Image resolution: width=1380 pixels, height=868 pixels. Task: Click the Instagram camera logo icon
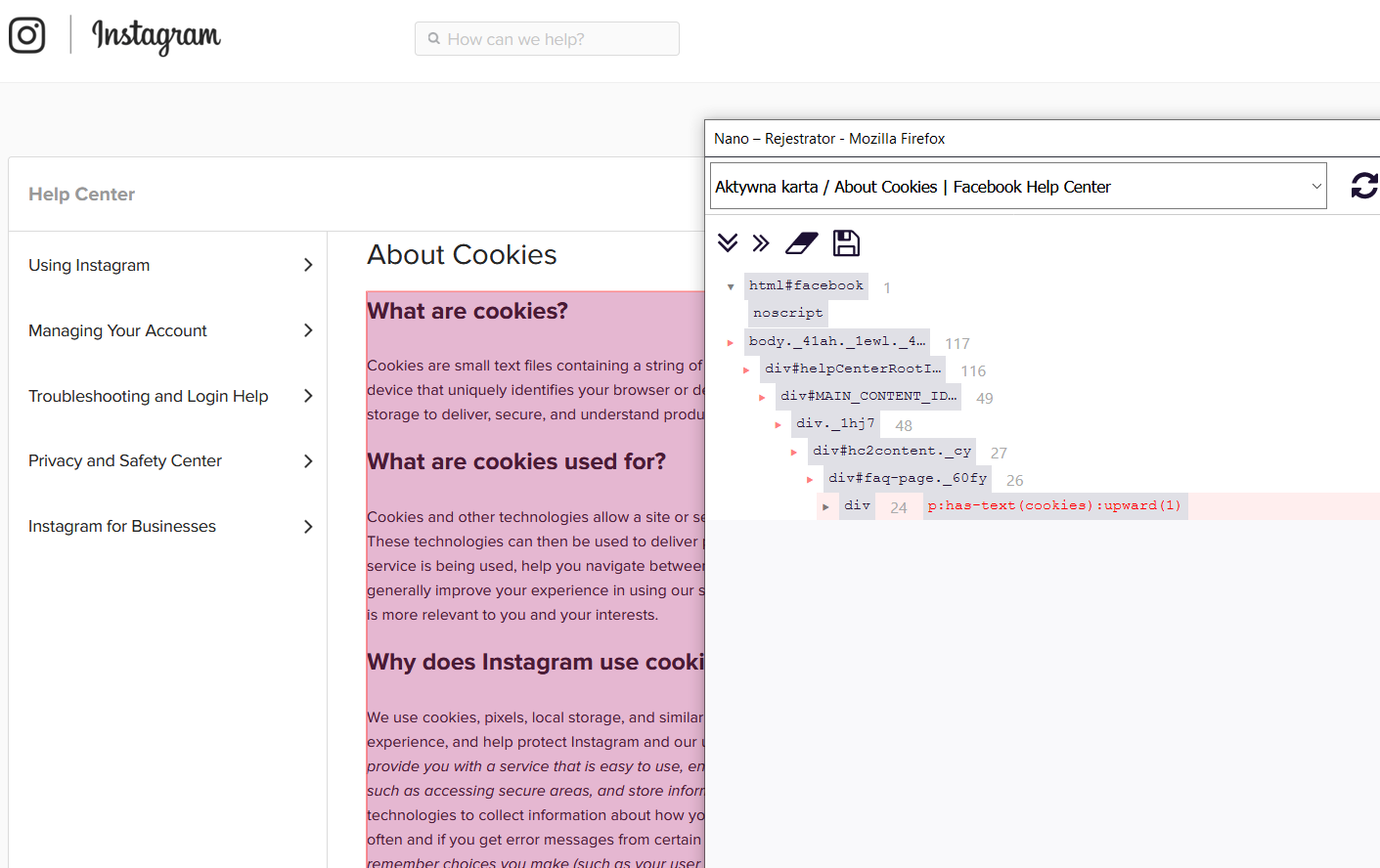point(27,35)
